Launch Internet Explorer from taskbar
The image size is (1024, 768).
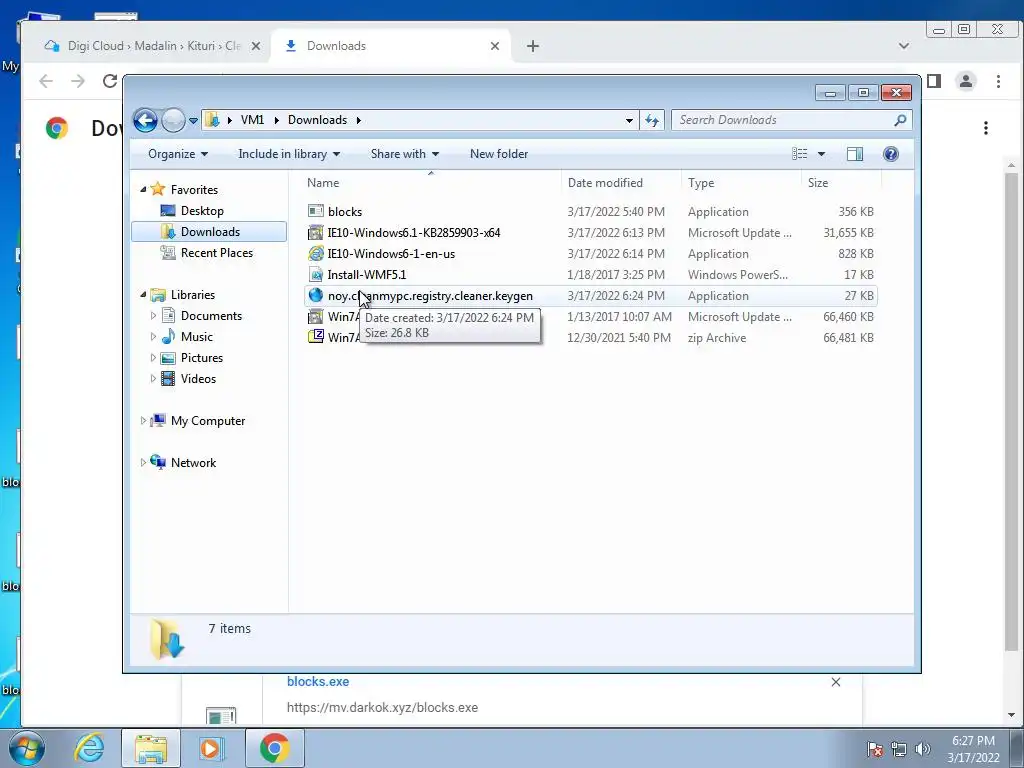pyautogui.click(x=89, y=748)
